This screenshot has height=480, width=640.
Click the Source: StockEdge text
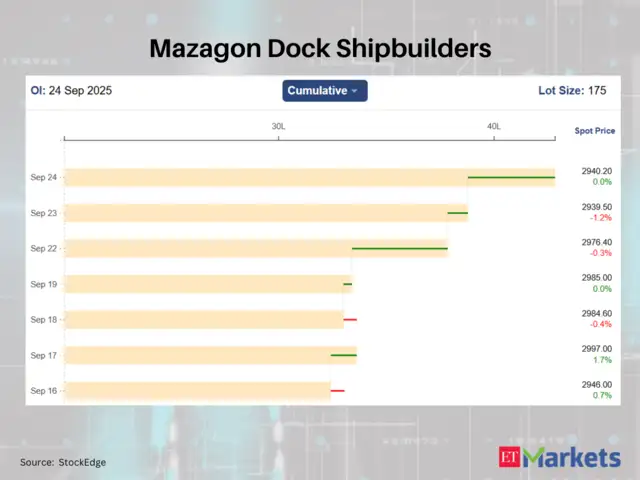(63, 462)
